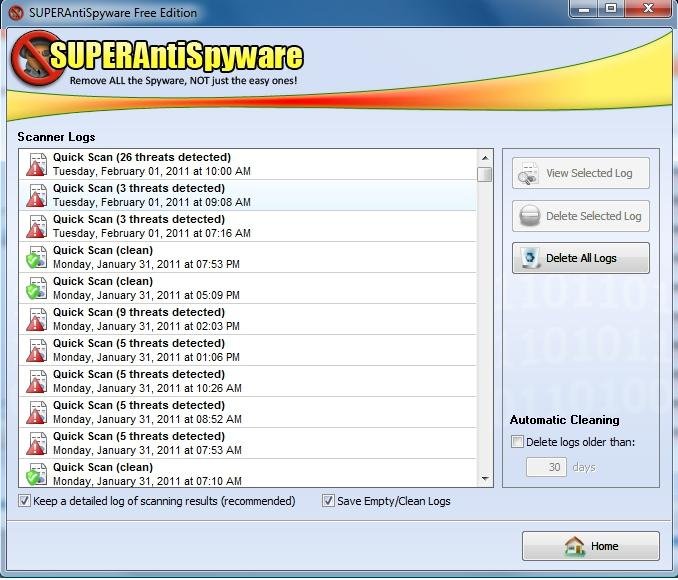Click the scroll up arrow of the logs list
Viewport: 678px width, 580px height.
click(x=485, y=158)
